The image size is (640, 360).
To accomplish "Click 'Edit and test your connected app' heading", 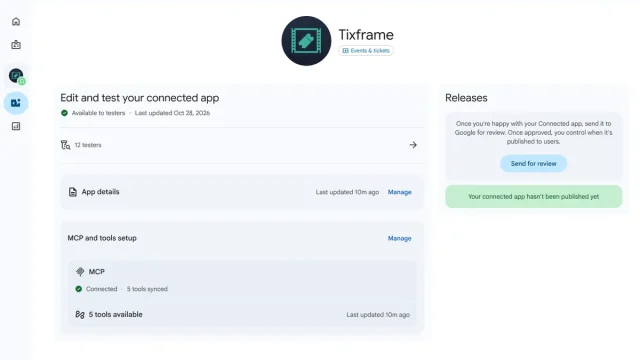I will pyautogui.click(x=140, y=98).
